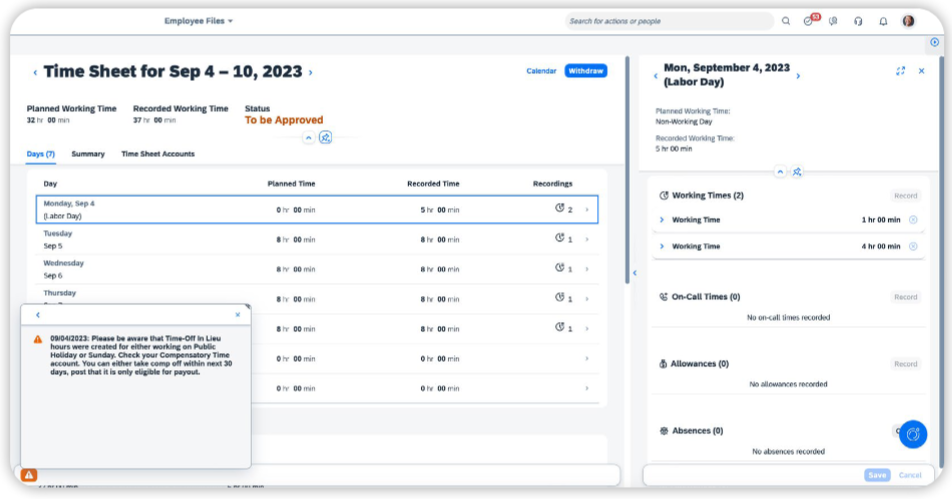Open the user profile avatar
Viewport: 952px width, 499px height.
908,21
